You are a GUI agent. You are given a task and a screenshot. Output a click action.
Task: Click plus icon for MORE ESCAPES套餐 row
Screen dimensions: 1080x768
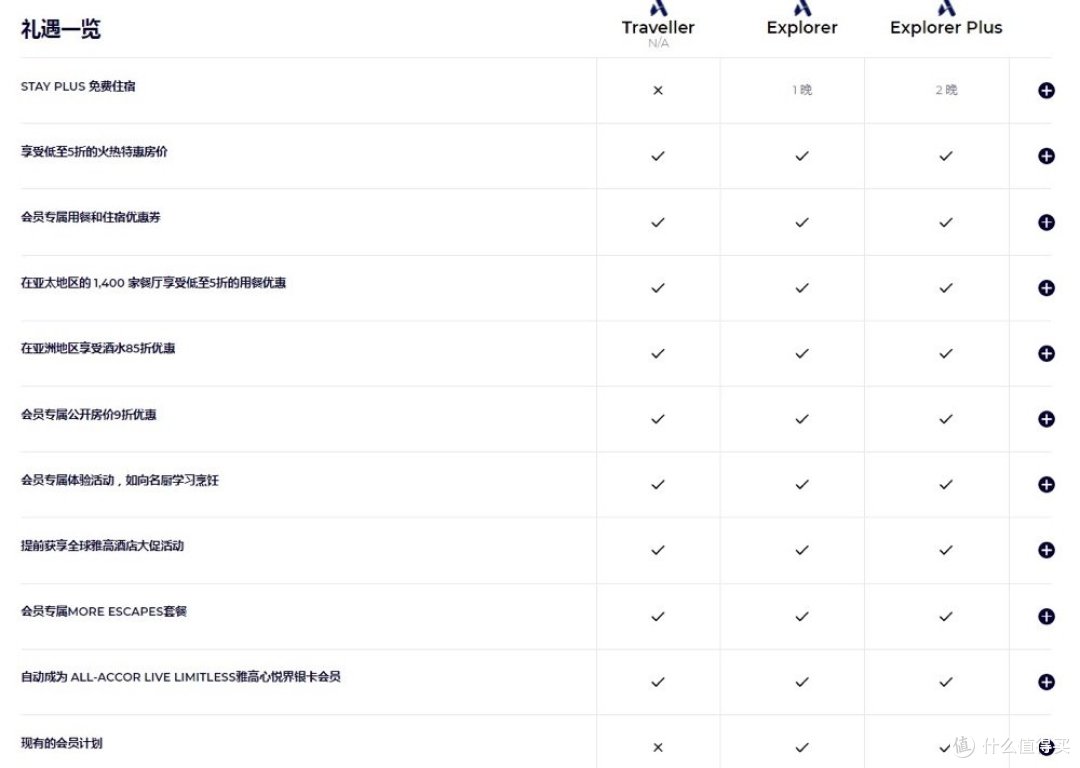pyautogui.click(x=1046, y=616)
